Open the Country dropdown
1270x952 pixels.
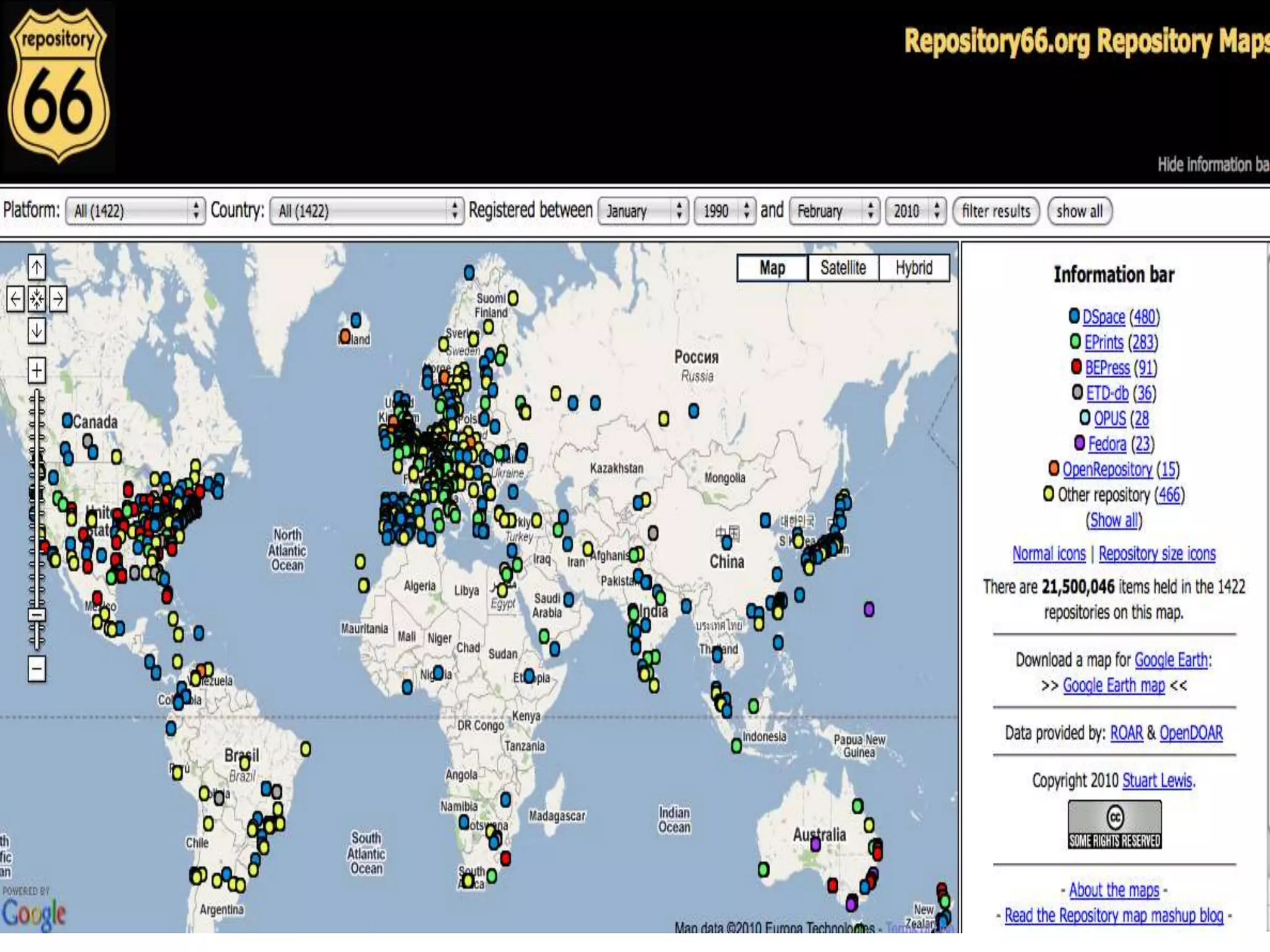point(366,211)
